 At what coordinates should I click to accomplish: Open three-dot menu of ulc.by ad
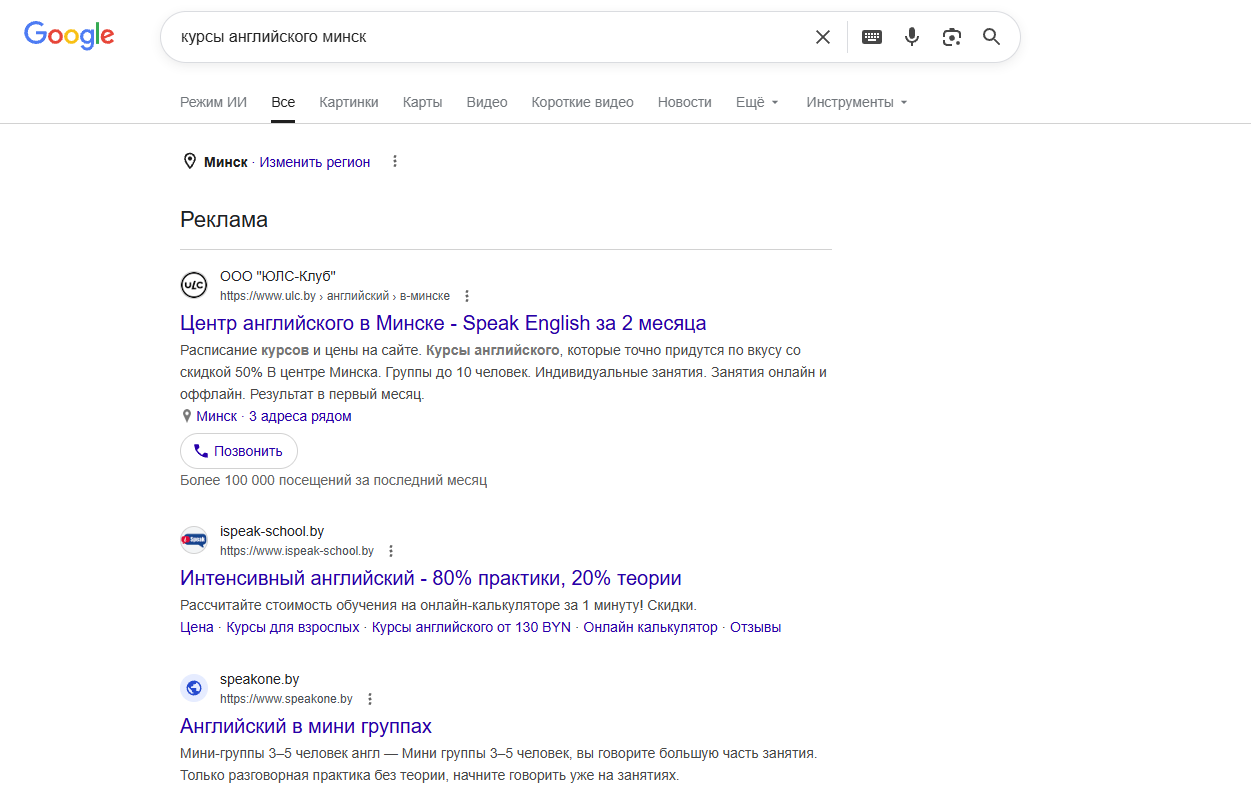point(467,296)
